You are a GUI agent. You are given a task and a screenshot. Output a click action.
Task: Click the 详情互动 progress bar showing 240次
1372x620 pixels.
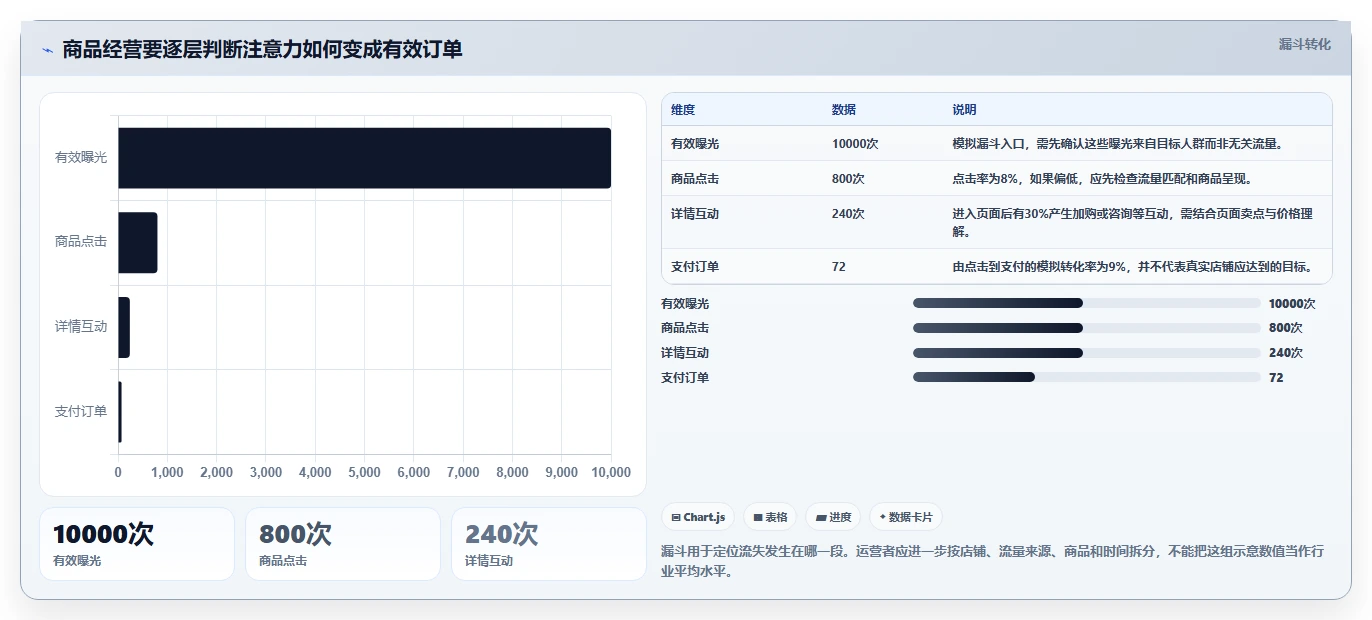click(x=1086, y=353)
